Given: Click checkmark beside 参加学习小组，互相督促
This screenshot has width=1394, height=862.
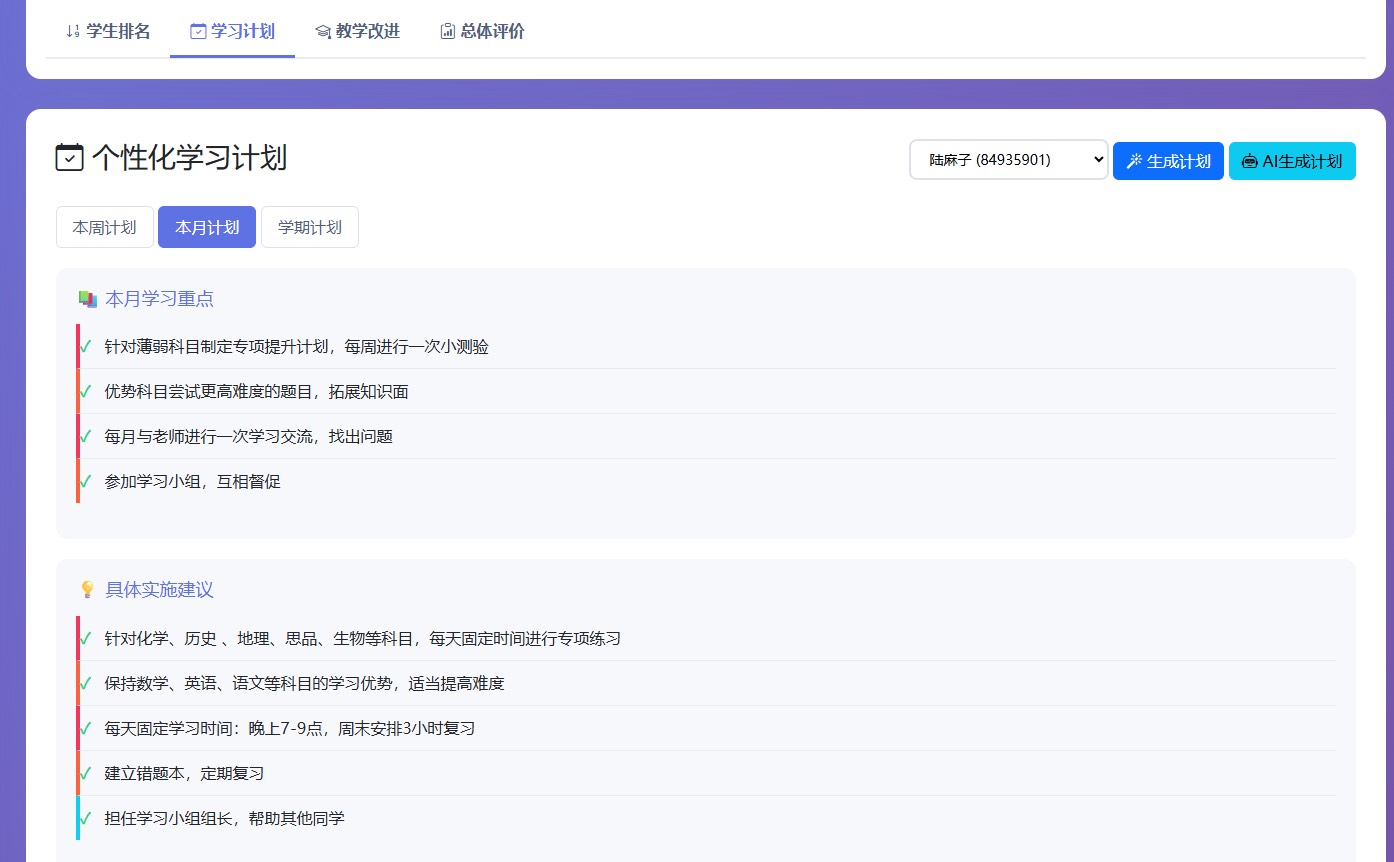Looking at the screenshot, I should 86,482.
